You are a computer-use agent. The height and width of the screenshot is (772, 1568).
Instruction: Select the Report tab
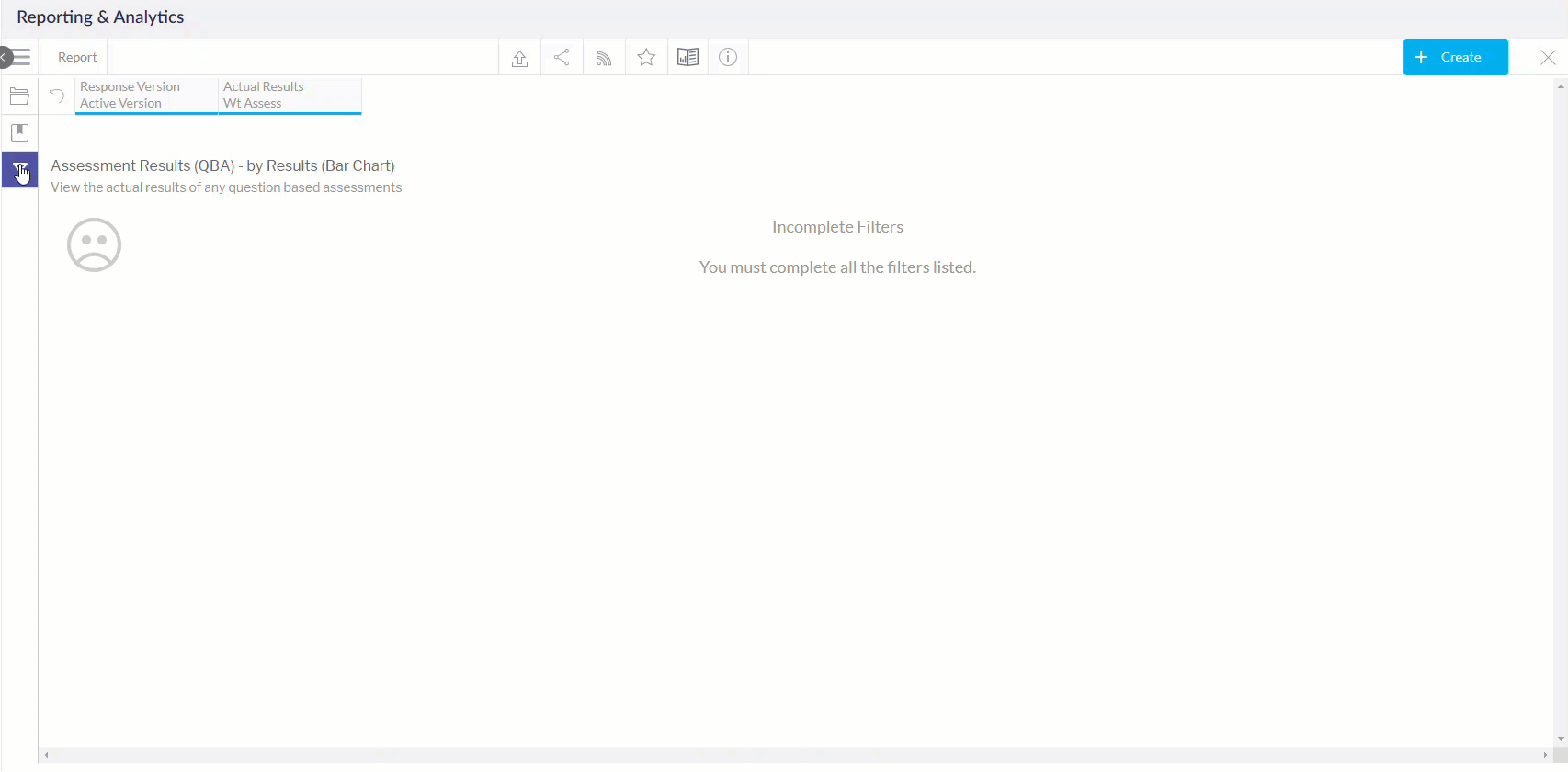[x=77, y=57]
